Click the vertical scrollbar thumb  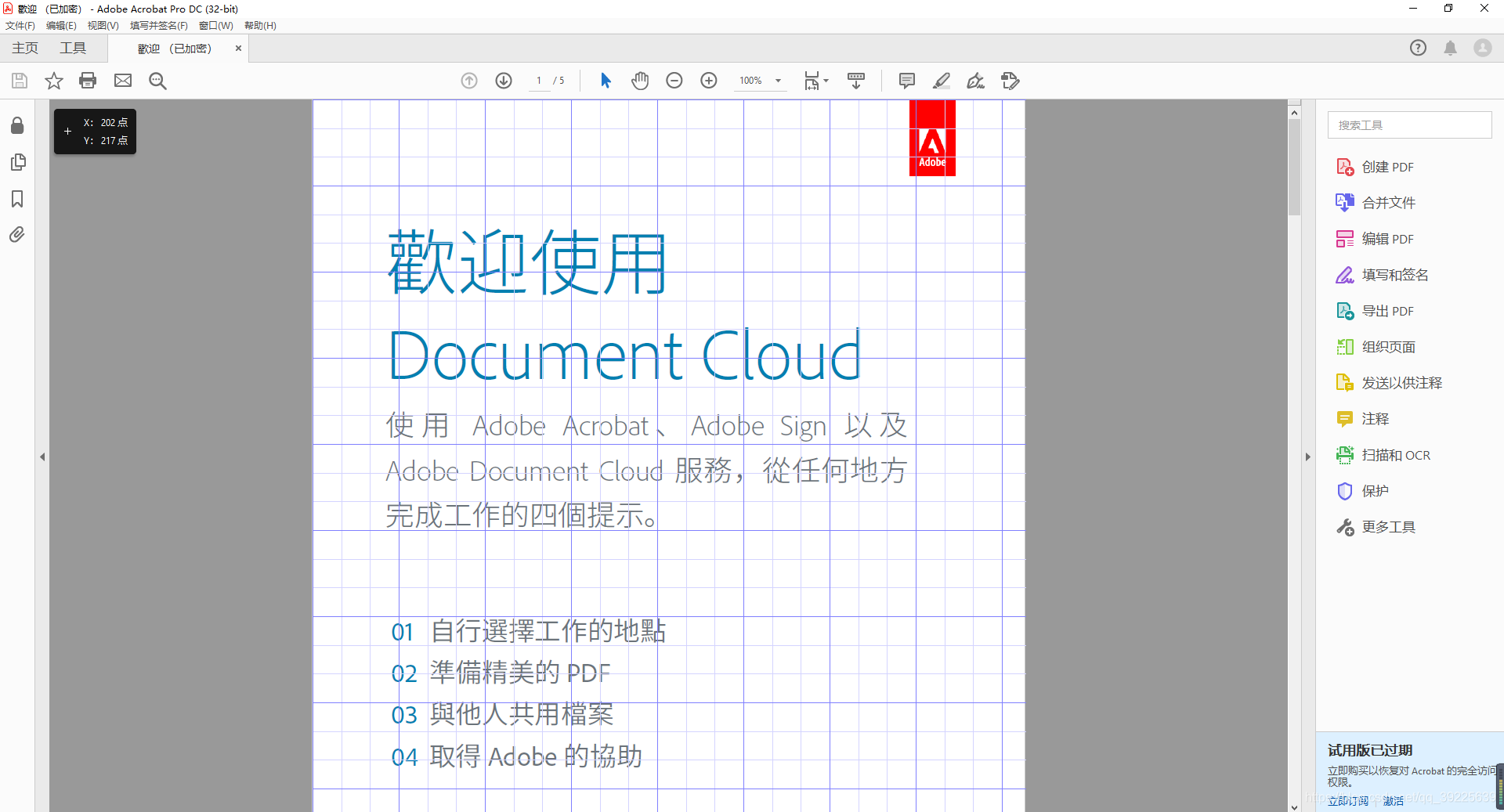coord(1294,166)
